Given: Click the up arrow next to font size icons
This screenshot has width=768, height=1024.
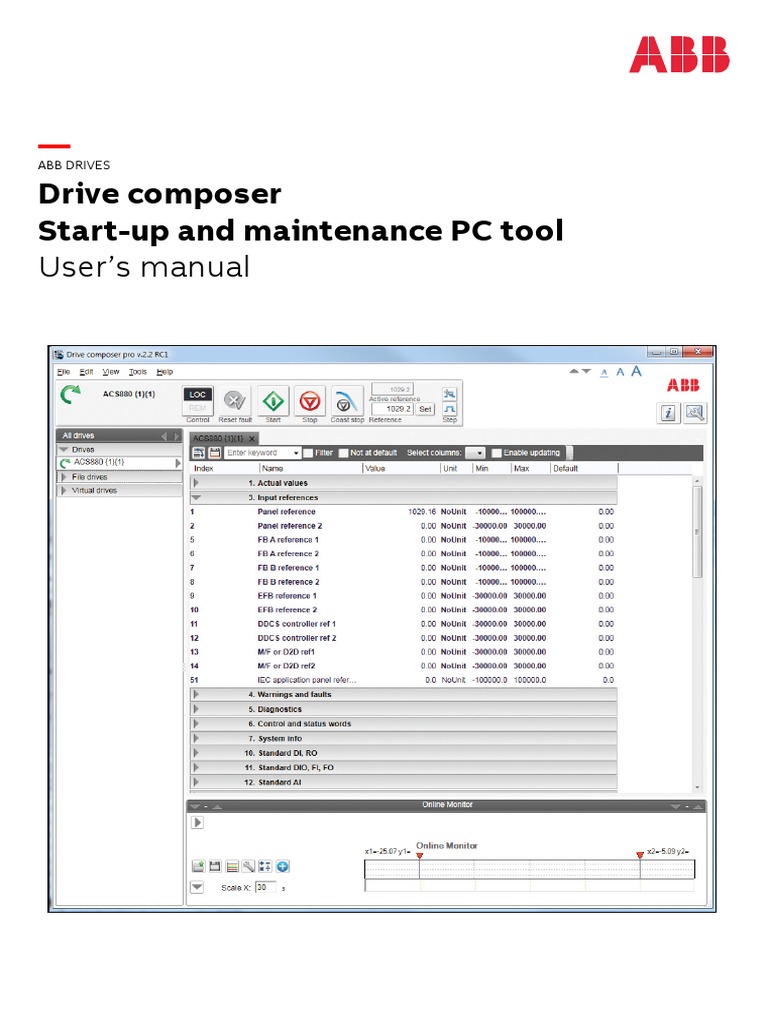Looking at the screenshot, I should [x=574, y=371].
